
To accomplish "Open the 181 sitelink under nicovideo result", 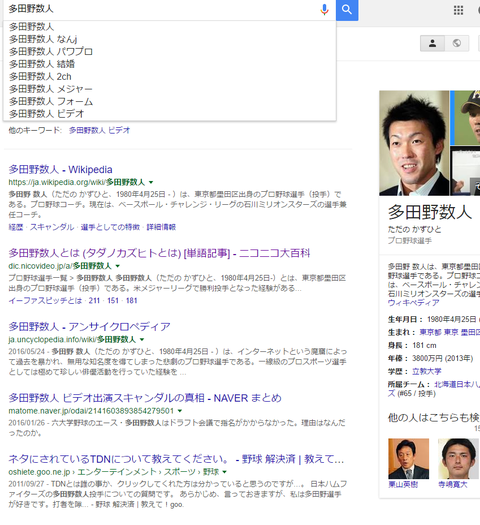I will click(132, 301).
